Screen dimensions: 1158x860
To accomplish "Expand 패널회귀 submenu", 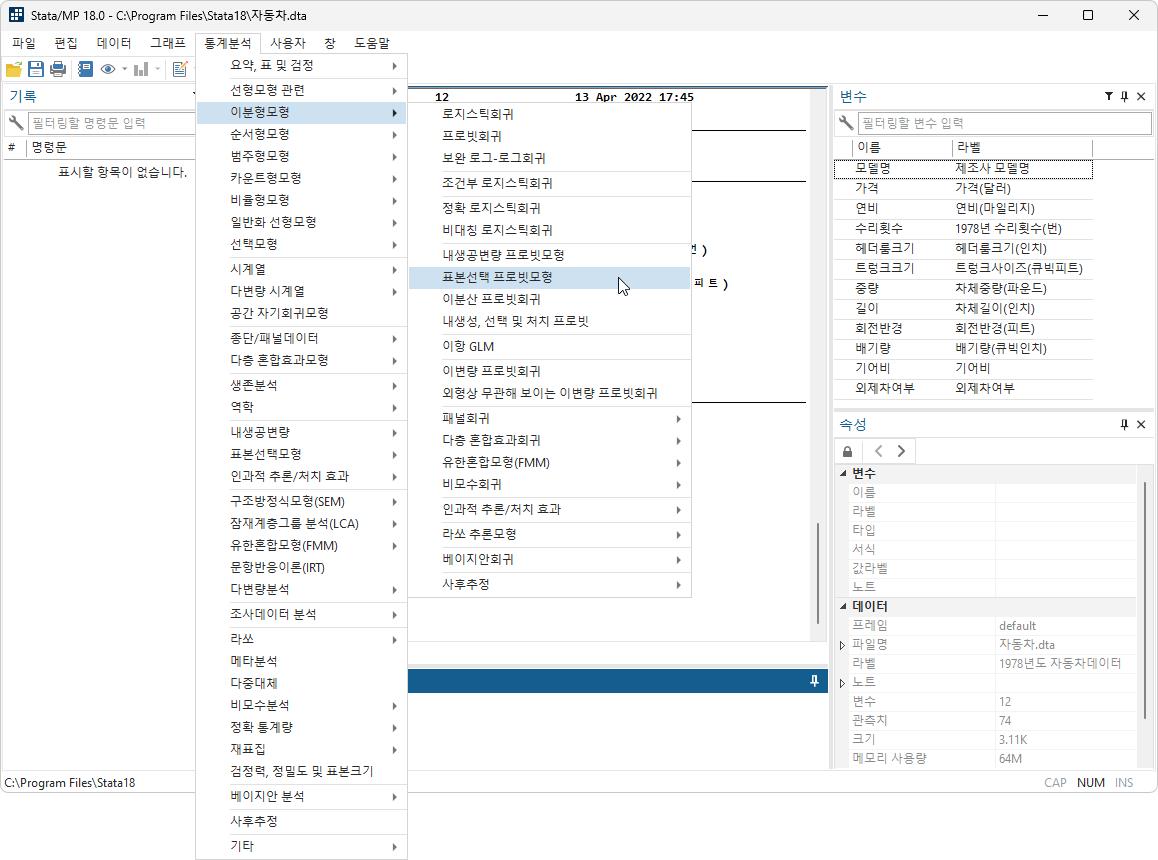I will (549, 418).
